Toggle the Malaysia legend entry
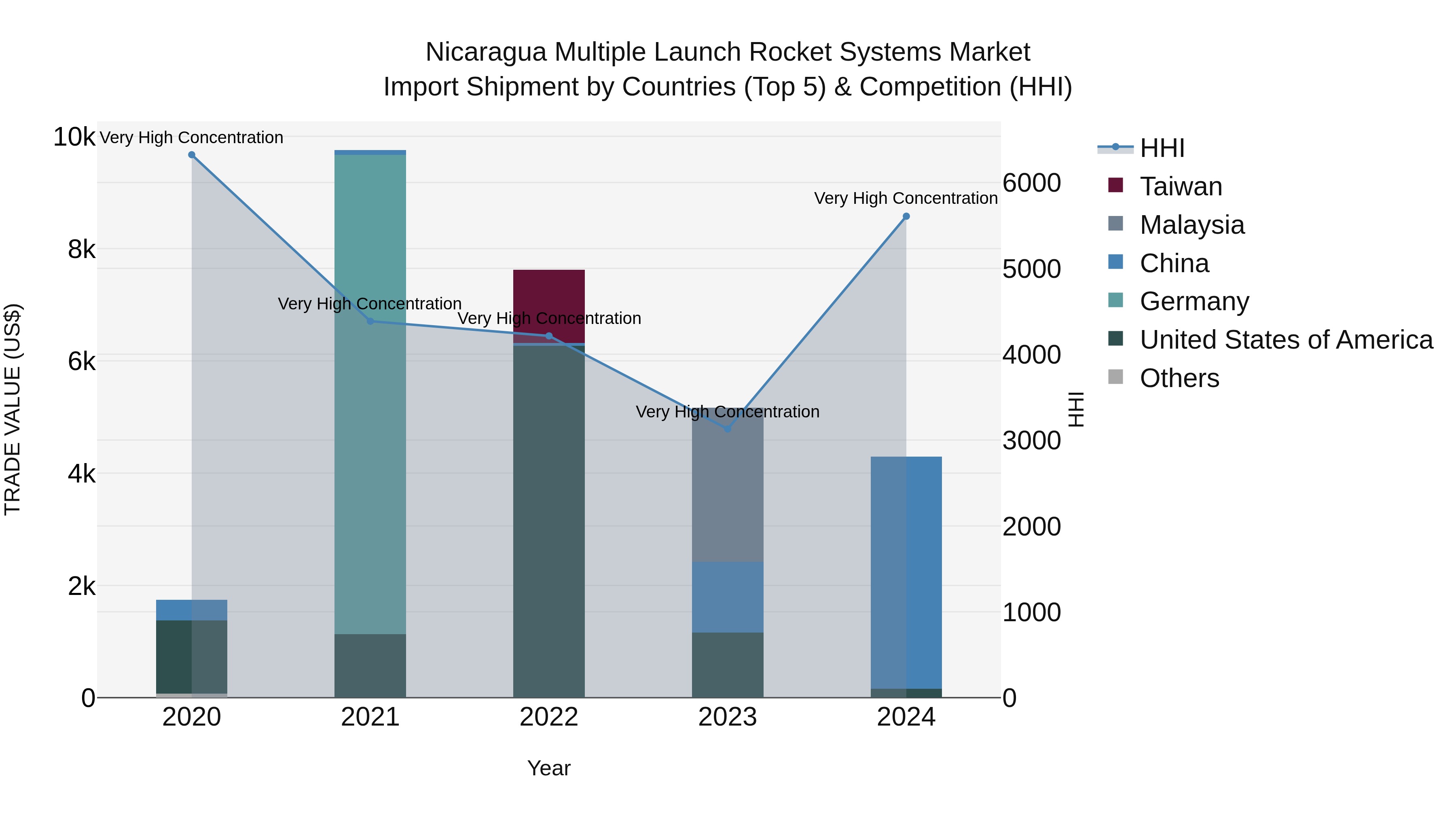The width and height of the screenshot is (1456, 819). (1176, 225)
